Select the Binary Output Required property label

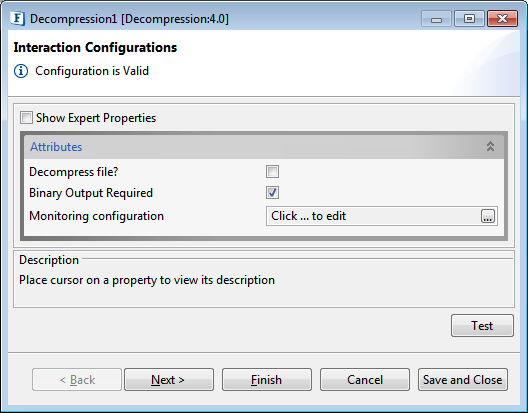tap(91, 193)
